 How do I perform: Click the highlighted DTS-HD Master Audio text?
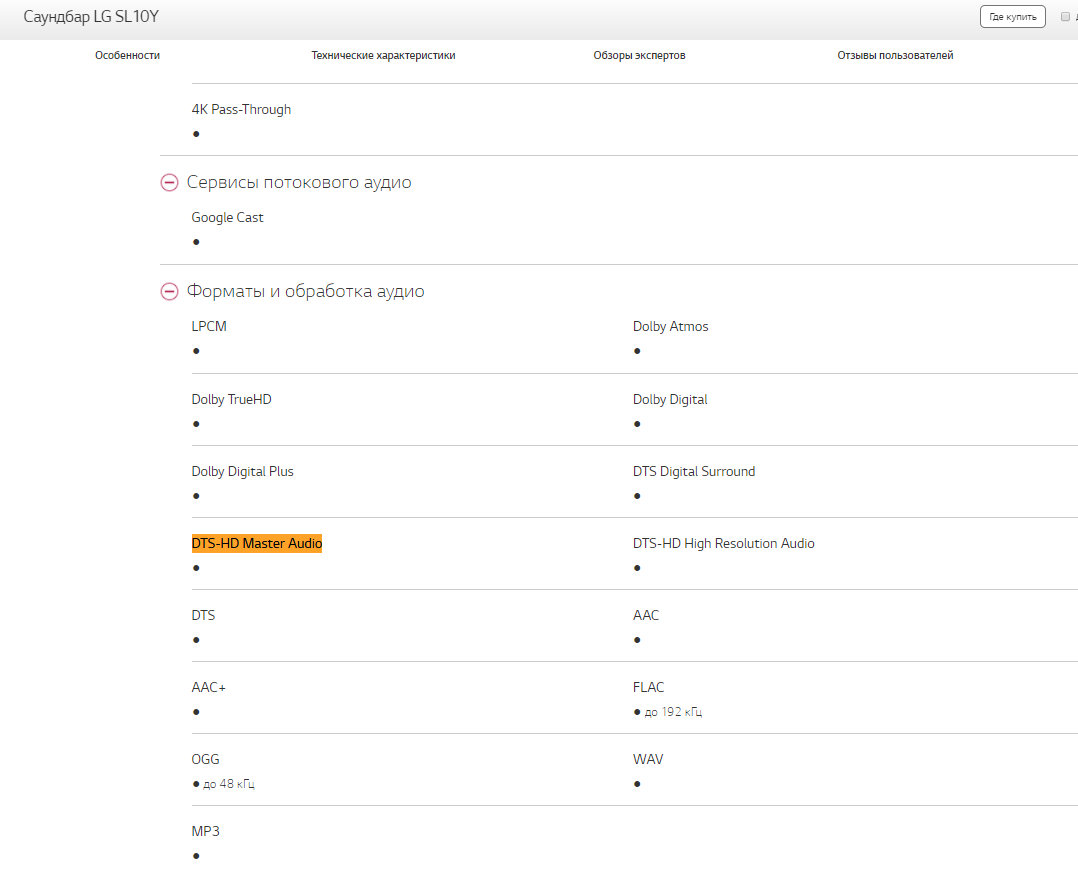[257, 544]
